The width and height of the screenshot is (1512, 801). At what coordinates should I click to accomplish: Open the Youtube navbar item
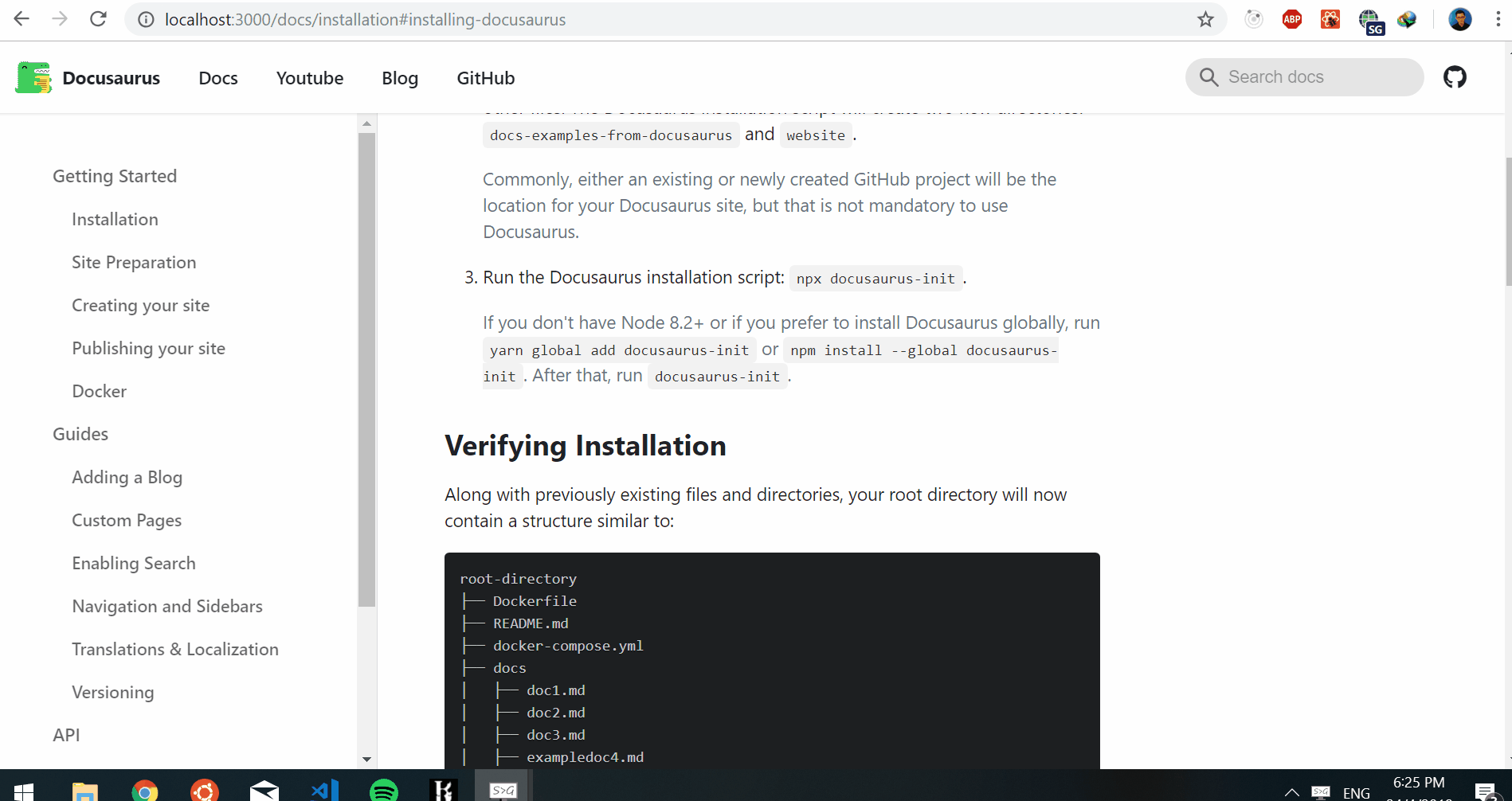tap(310, 78)
